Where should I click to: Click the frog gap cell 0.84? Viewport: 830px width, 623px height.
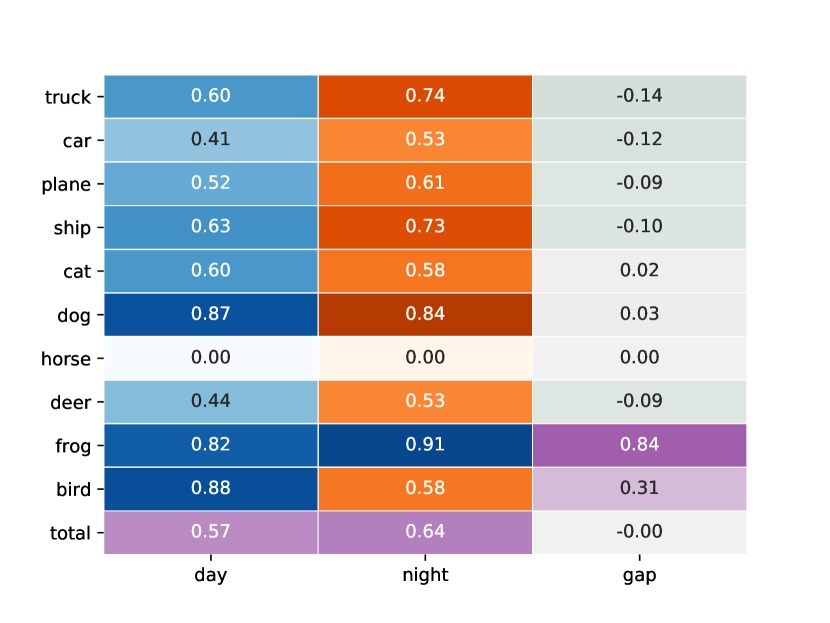(639, 445)
